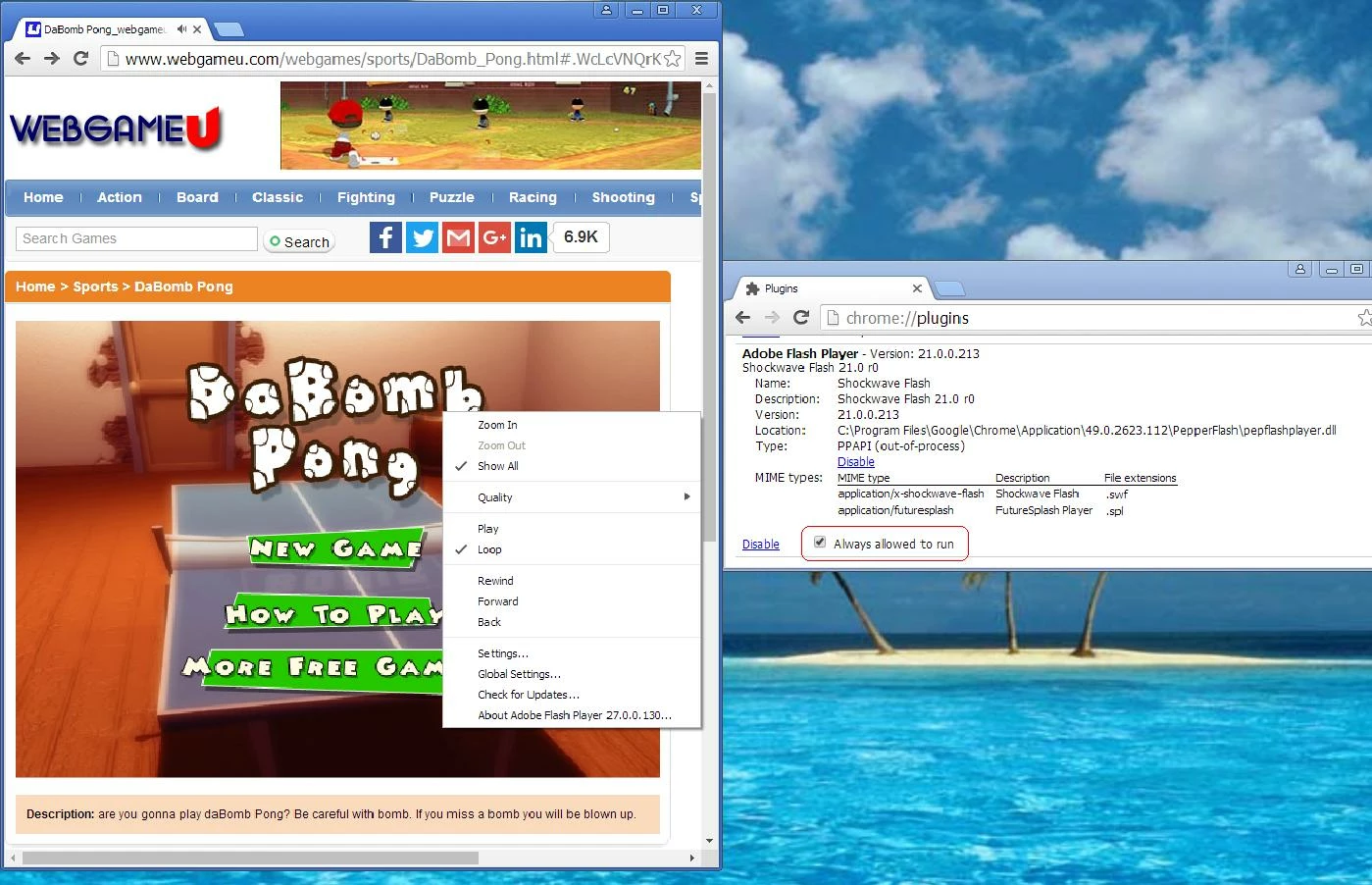Expand Quality submenu in Flash menu
The image size is (1372, 885).
click(x=572, y=497)
